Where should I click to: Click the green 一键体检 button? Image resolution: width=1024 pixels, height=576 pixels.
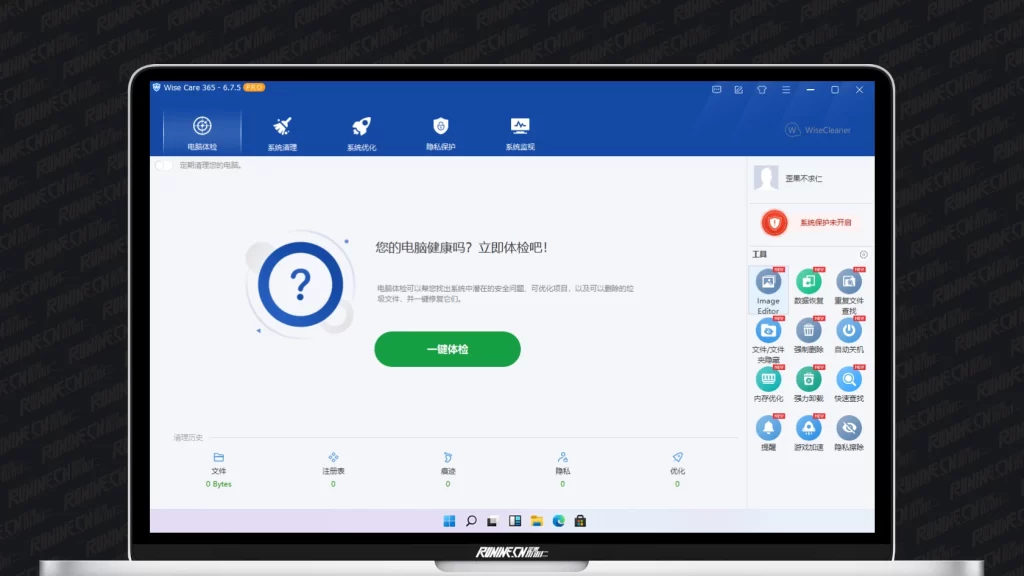[x=447, y=349]
